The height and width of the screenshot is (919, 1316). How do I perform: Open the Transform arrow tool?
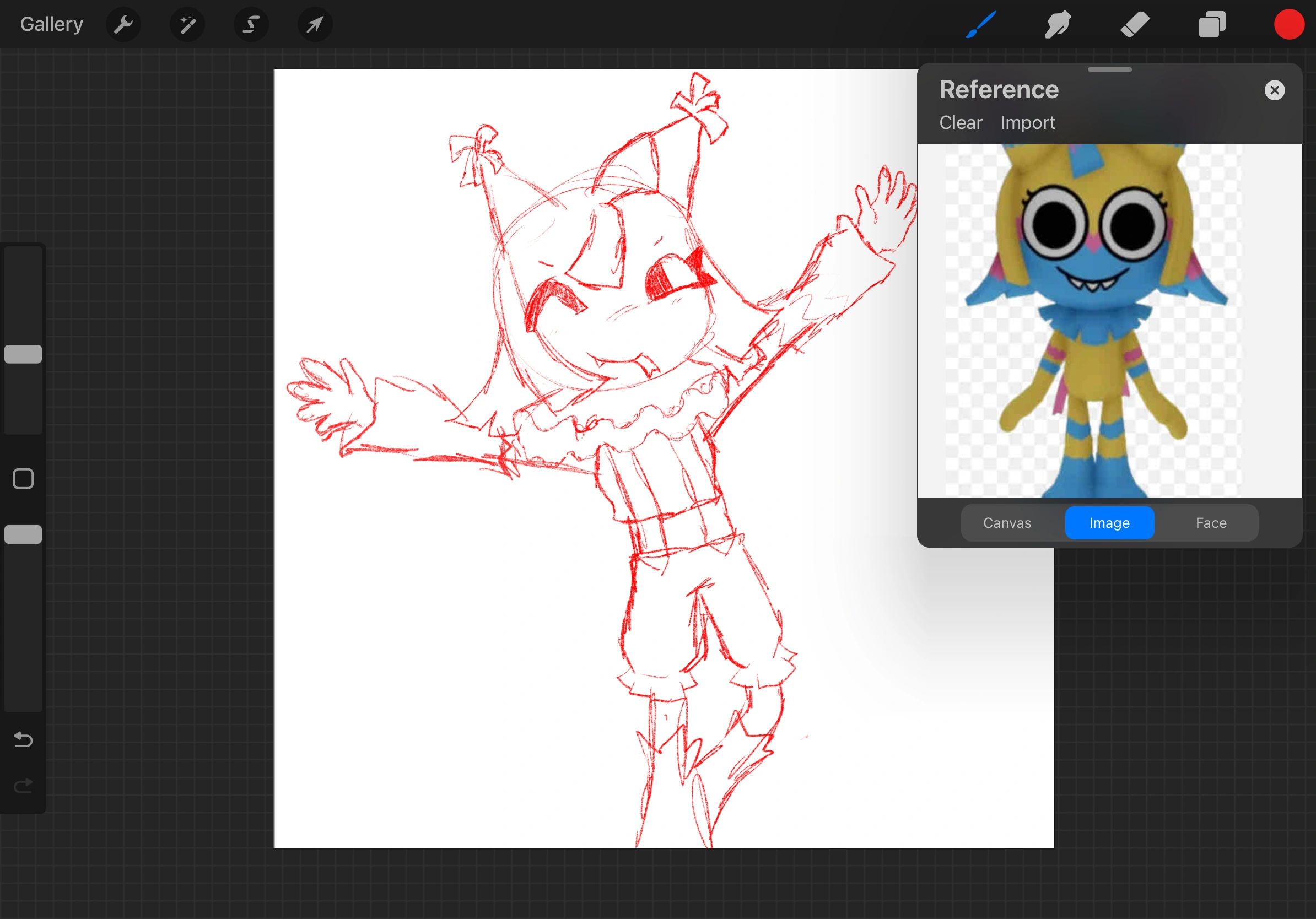pyautogui.click(x=315, y=24)
